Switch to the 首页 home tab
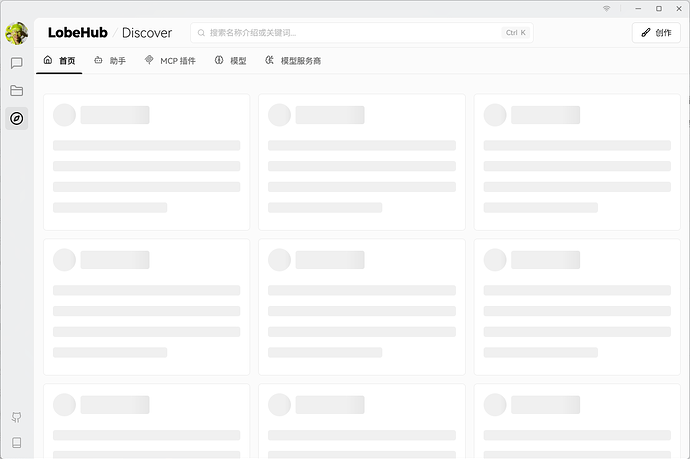This screenshot has height=459, width=690. pos(59,61)
